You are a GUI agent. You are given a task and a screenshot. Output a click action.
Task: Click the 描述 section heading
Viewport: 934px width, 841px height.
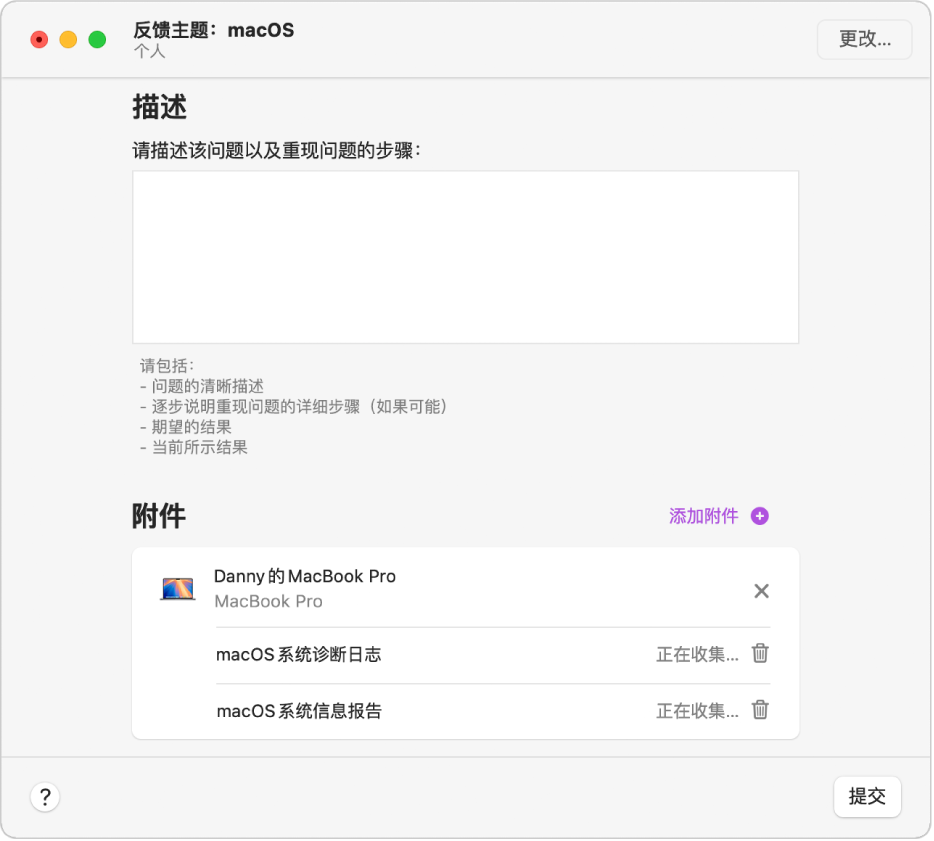click(160, 107)
